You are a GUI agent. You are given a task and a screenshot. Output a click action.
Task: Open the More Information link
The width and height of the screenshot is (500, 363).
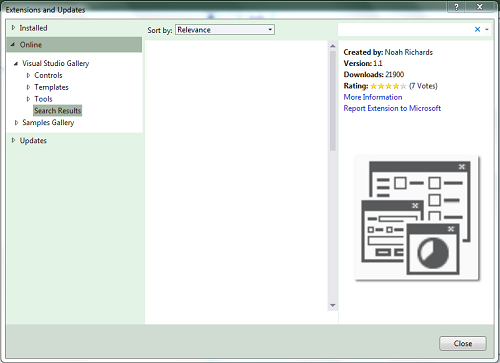click(373, 97)
